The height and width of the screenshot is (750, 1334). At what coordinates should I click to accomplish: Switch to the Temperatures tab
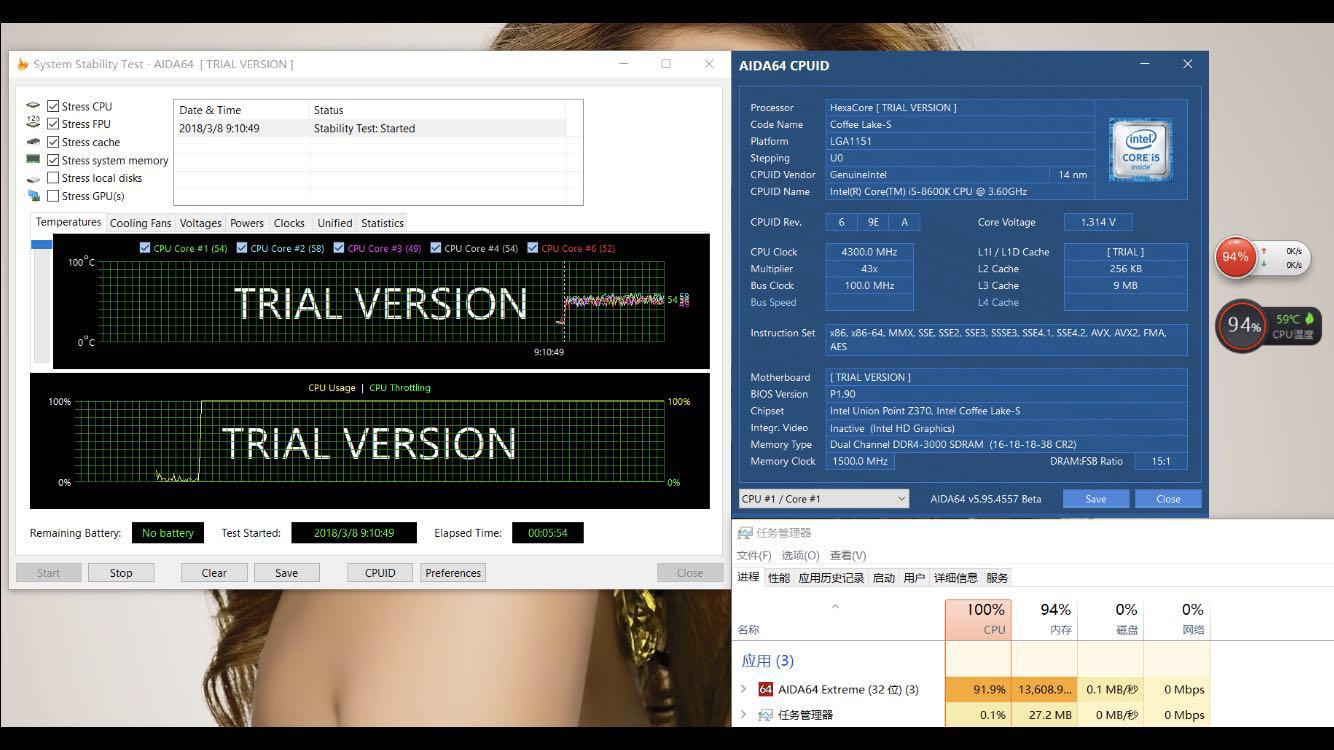pos(69,222)
